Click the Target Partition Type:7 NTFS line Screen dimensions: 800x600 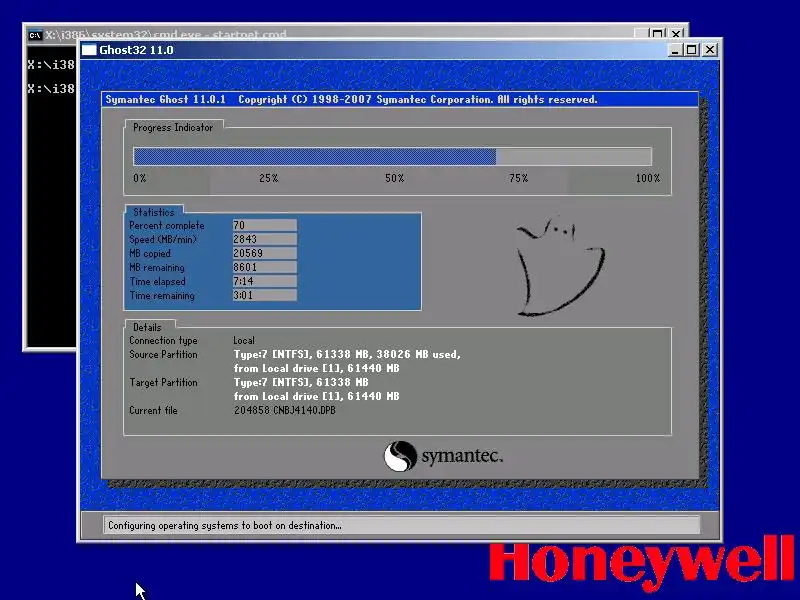[x=301, y=382]
